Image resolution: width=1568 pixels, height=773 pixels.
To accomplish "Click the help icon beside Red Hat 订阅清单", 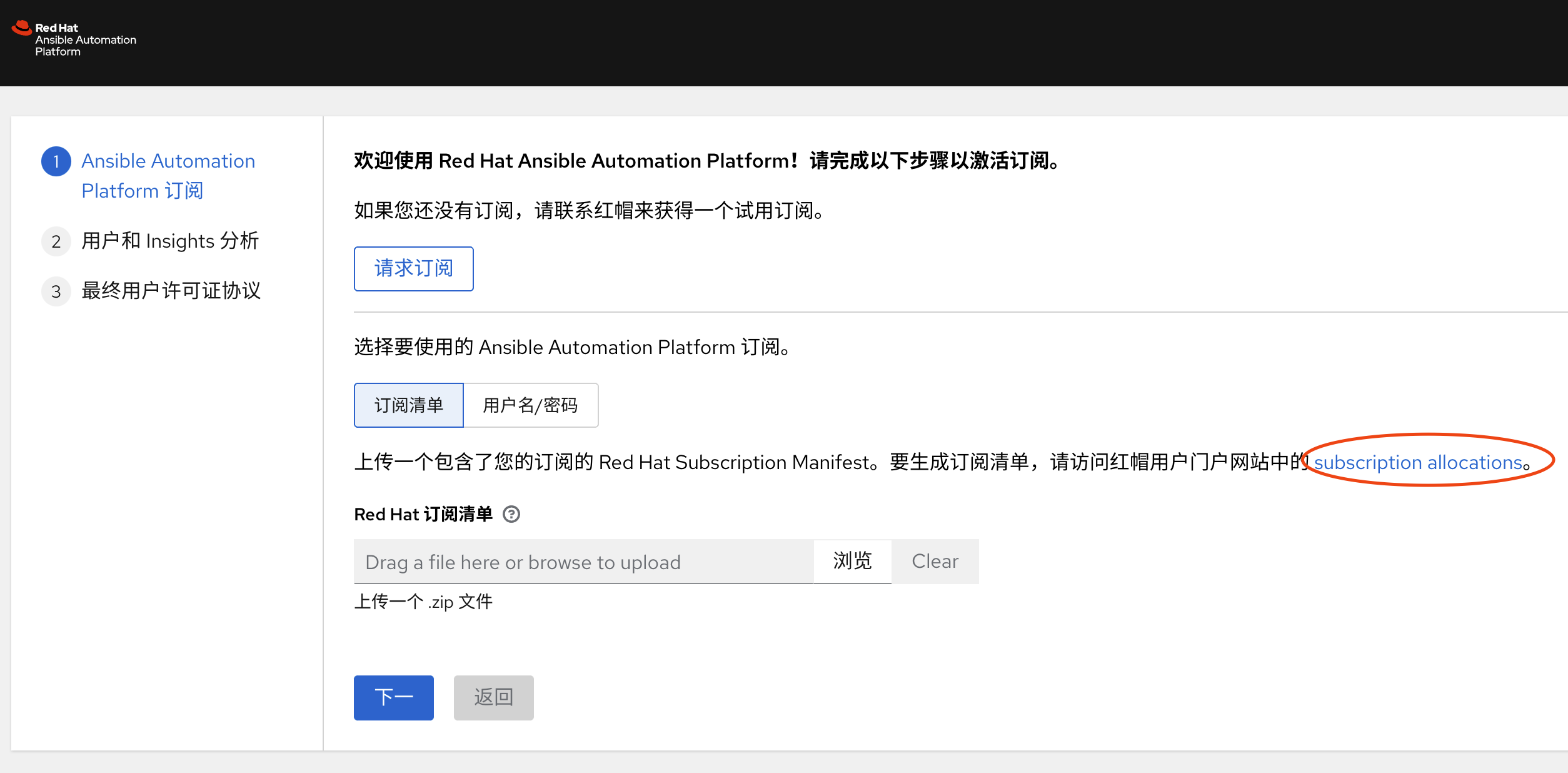I will pyautogui.click(x=511, y=514).
